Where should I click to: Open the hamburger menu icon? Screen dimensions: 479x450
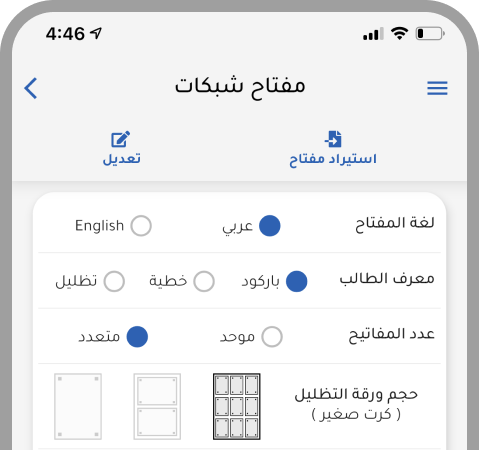pyautogui.click(x=437, y=88)
